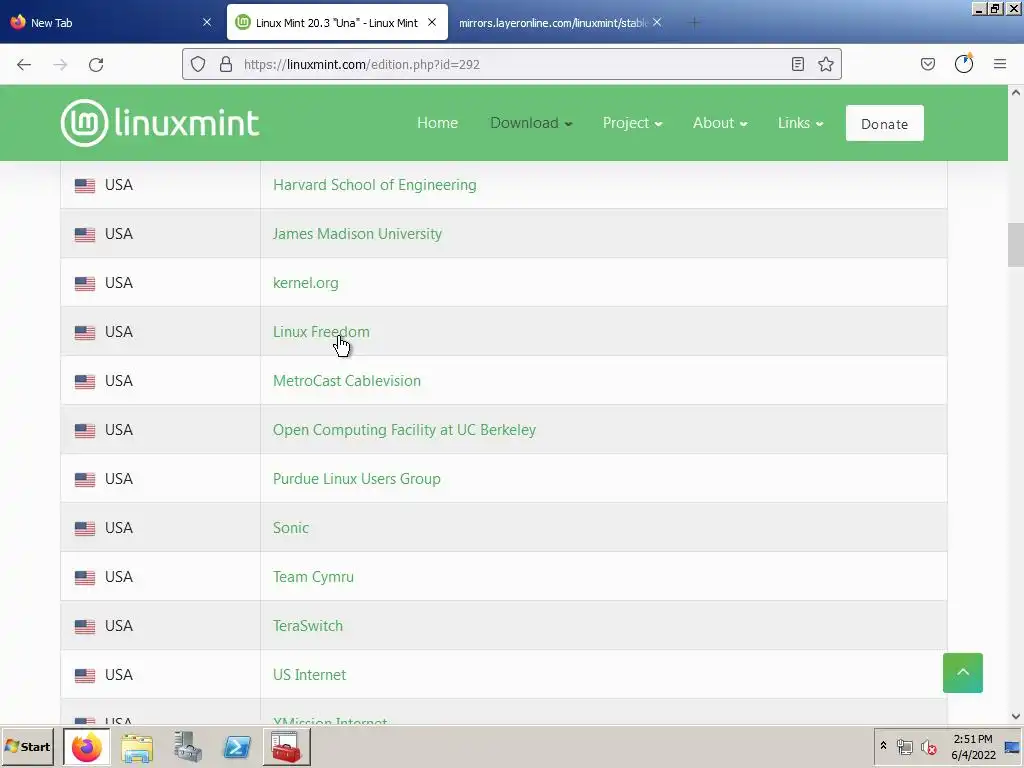Open the Start menu
This screenshot has height=768, width=1024.
tap(27, 747)
